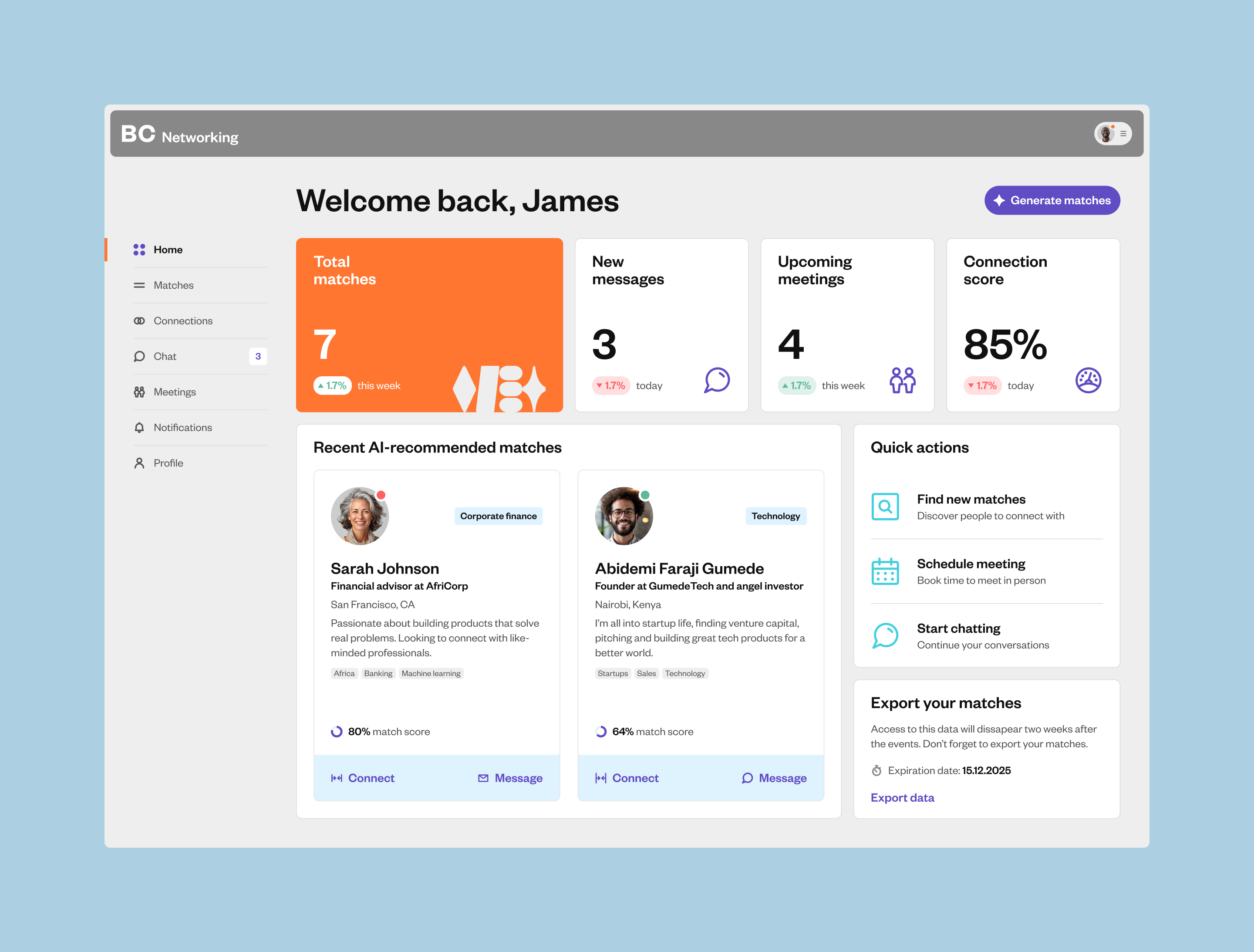The height and width of the screenshot is (952, 1254).
Task: Click the Chat bubble sidebar icon
Action: [x=139, y=356]
